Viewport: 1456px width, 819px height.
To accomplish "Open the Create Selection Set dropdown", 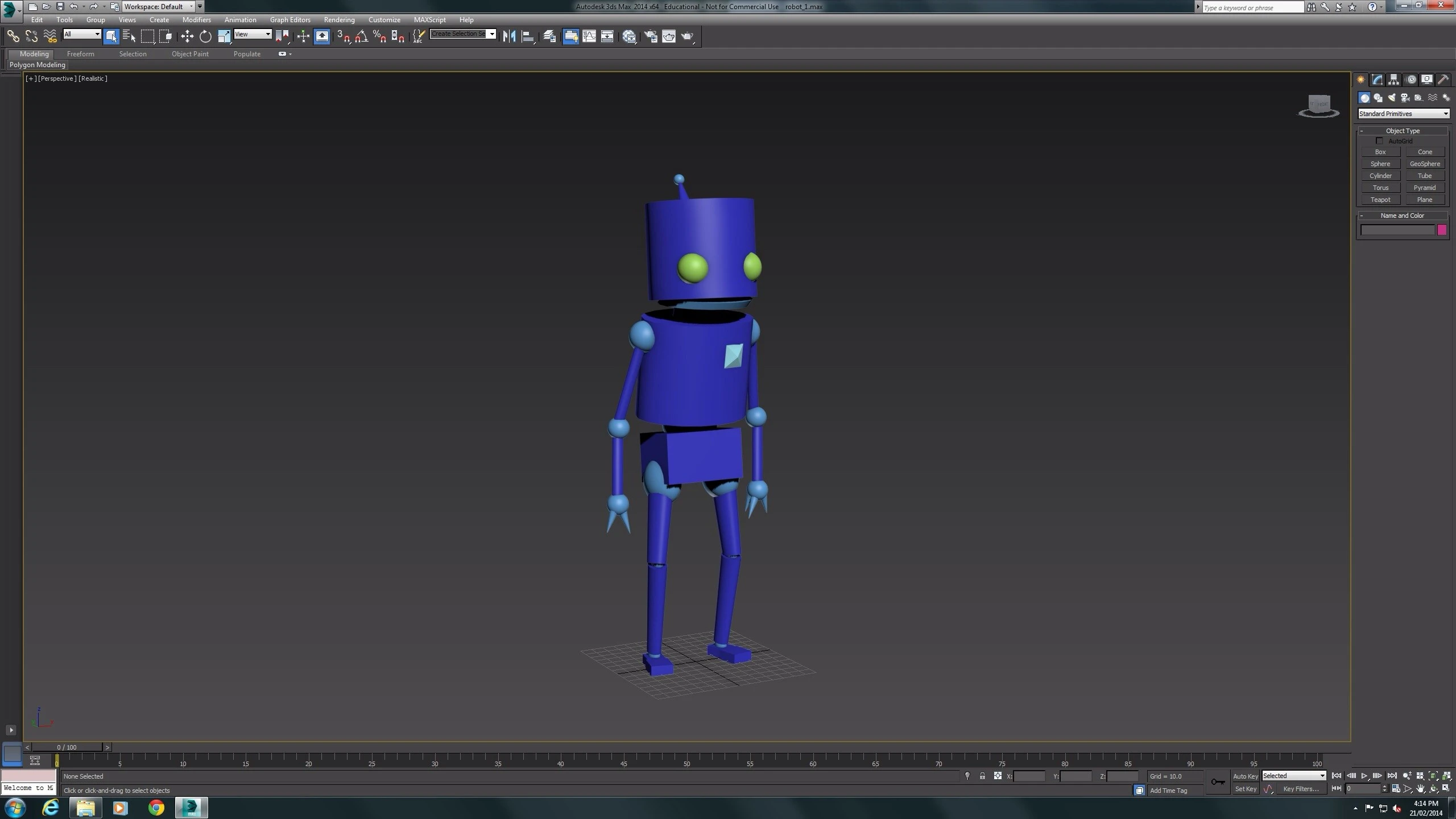I will point(463,34).
